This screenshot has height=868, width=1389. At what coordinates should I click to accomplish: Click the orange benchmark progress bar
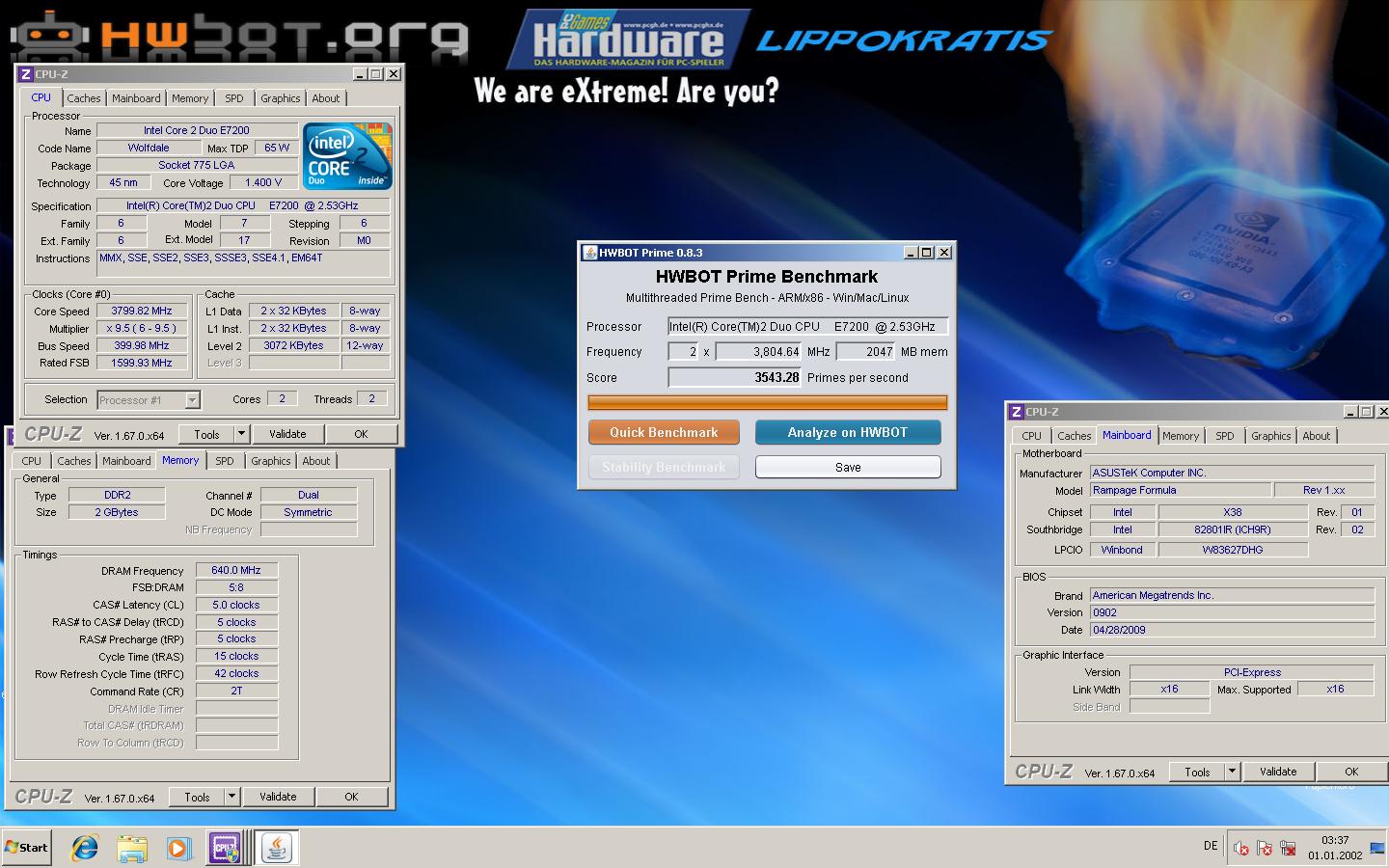(768, 402)
